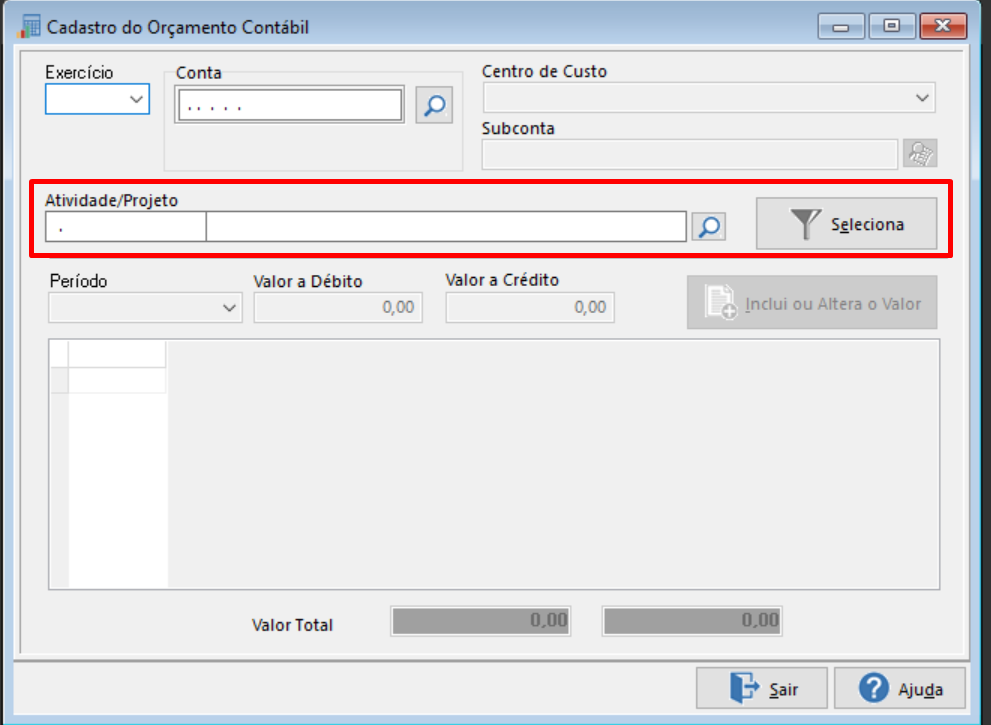Focus the Valor a Crédito field
This screenshot has height=725, width=991.
pos(530,308)
